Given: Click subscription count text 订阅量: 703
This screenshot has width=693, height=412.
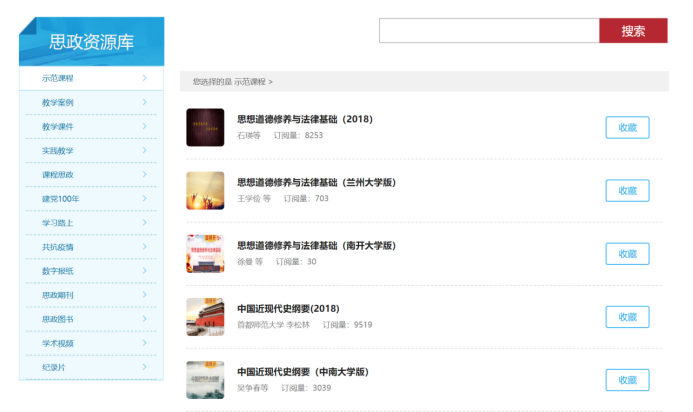Looking at the screenshot, I should pos(306,198).
